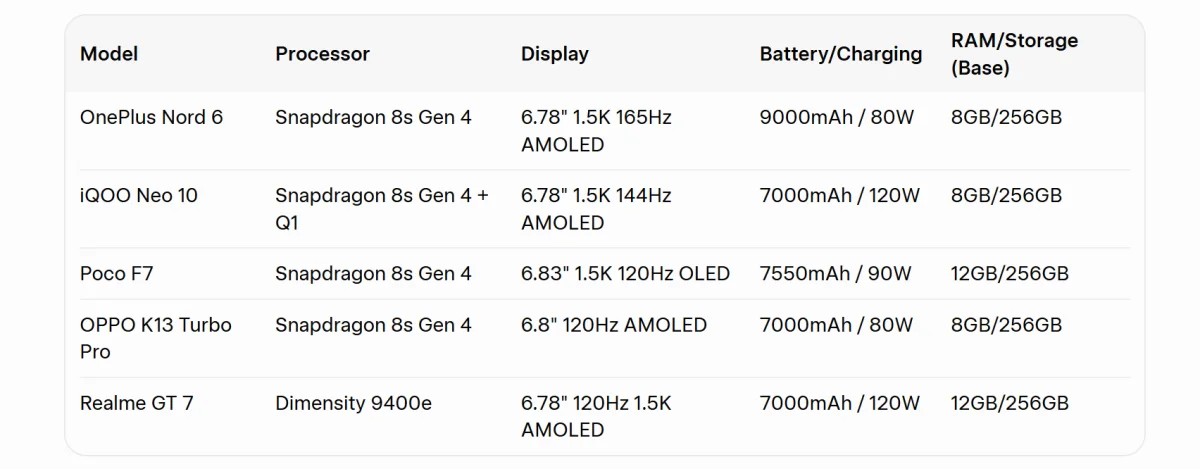The height and width of the screenshot is (469, 1200).
Task: Click the 6.8" 120Hz AMOLED display cell
Action: coord(614,325)
